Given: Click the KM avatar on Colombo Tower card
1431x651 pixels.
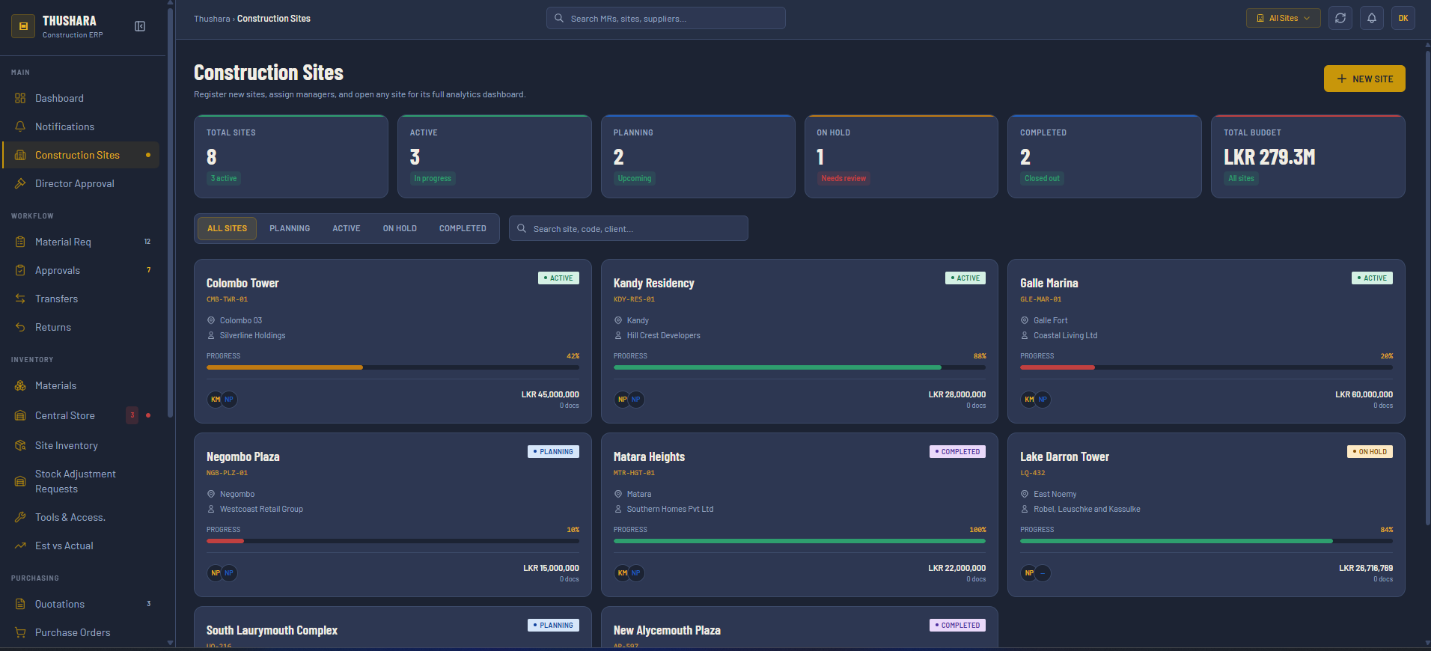Looking at the screenshot, I should pos(215,399).
